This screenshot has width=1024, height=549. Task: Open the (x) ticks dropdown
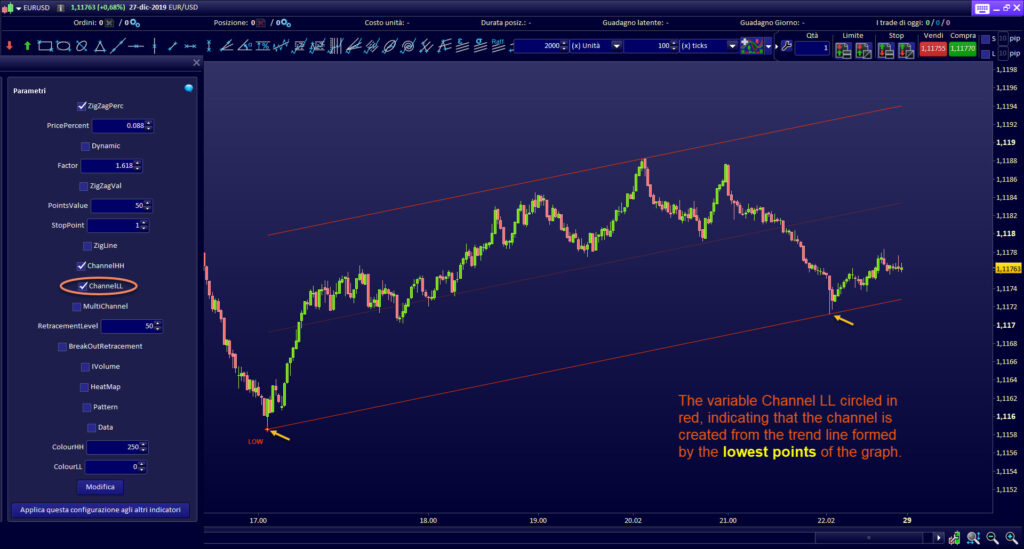tap(732, 46)
